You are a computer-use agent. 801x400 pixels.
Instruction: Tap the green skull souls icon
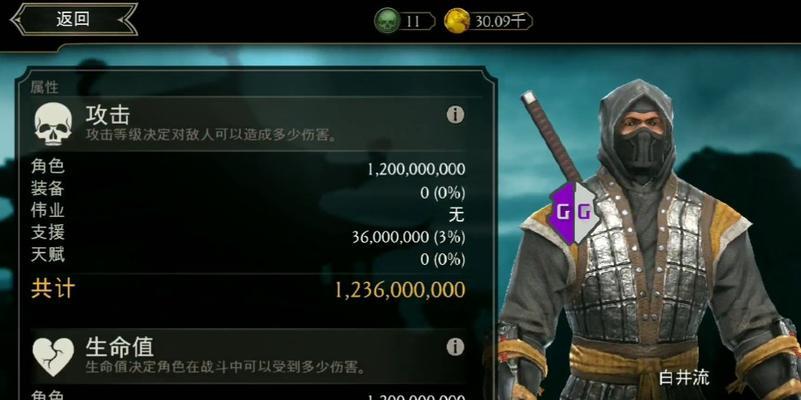(x=387, y=21)
